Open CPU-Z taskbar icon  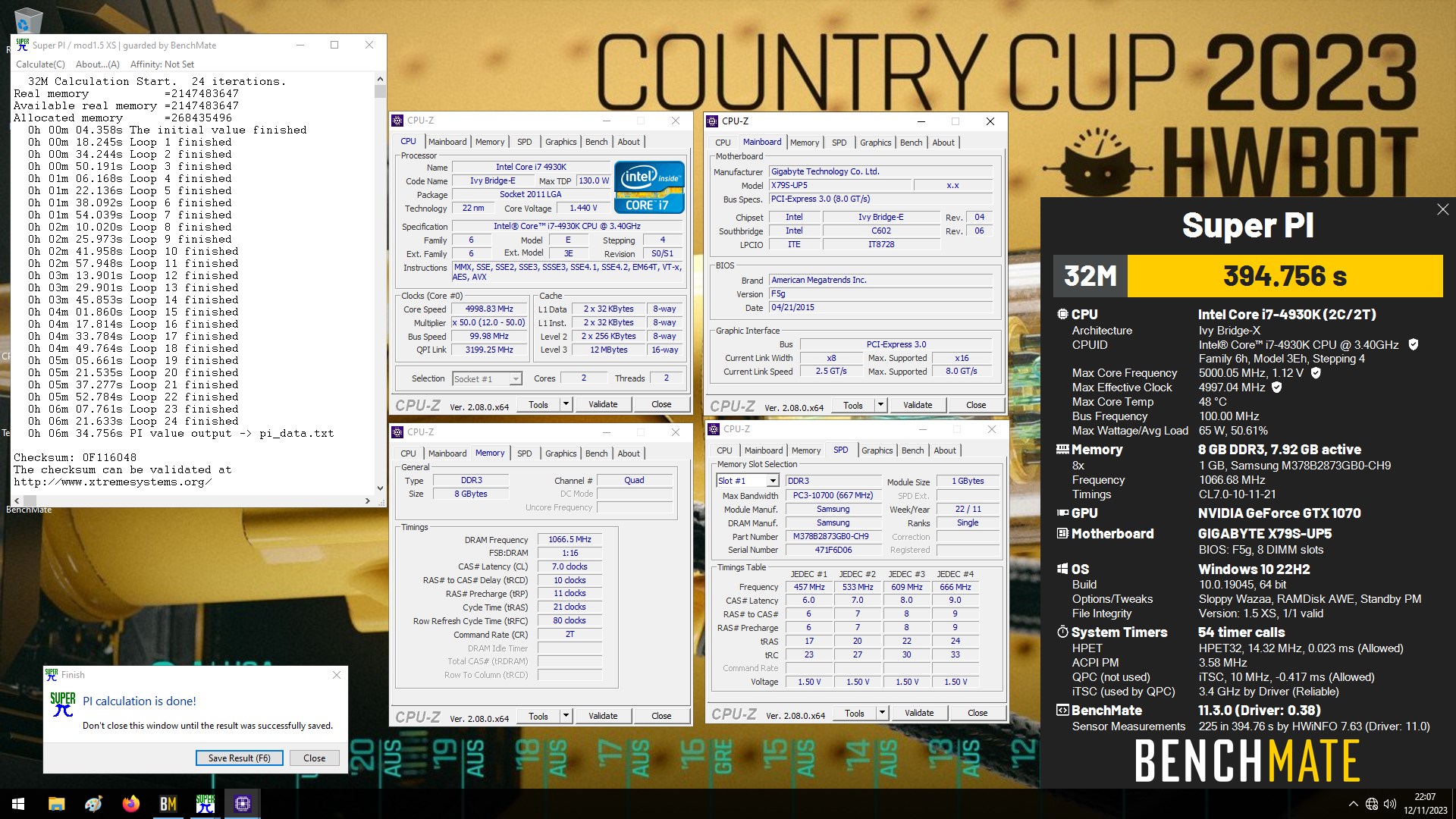click(243, 804)
